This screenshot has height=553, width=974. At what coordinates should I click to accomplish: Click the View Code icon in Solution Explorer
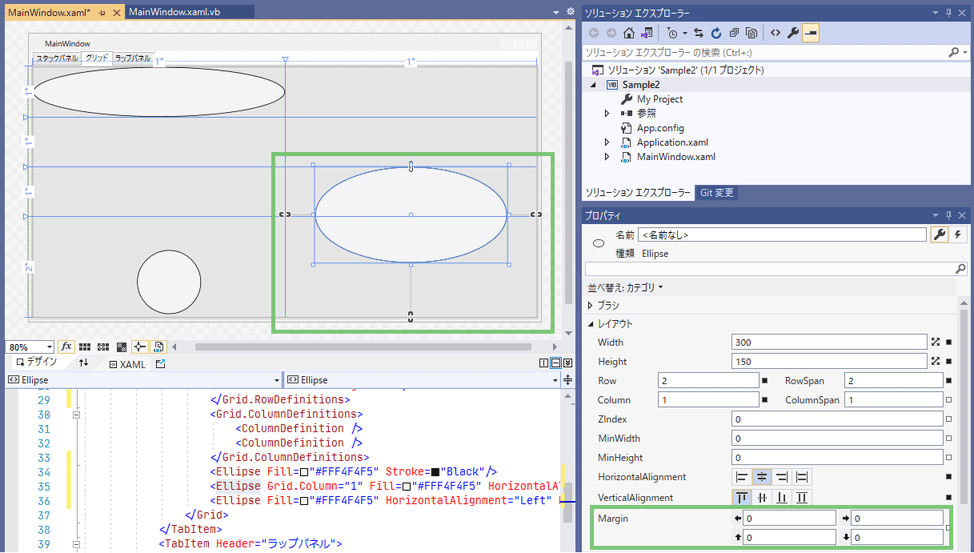[x=774, y=33]
